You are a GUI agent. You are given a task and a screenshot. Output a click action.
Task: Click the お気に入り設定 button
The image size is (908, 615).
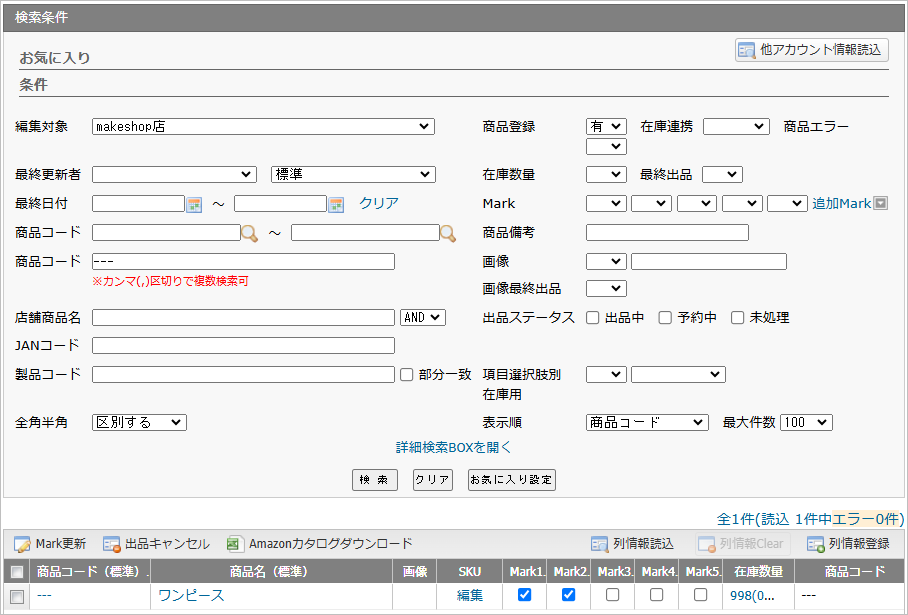tap(512, 479)
